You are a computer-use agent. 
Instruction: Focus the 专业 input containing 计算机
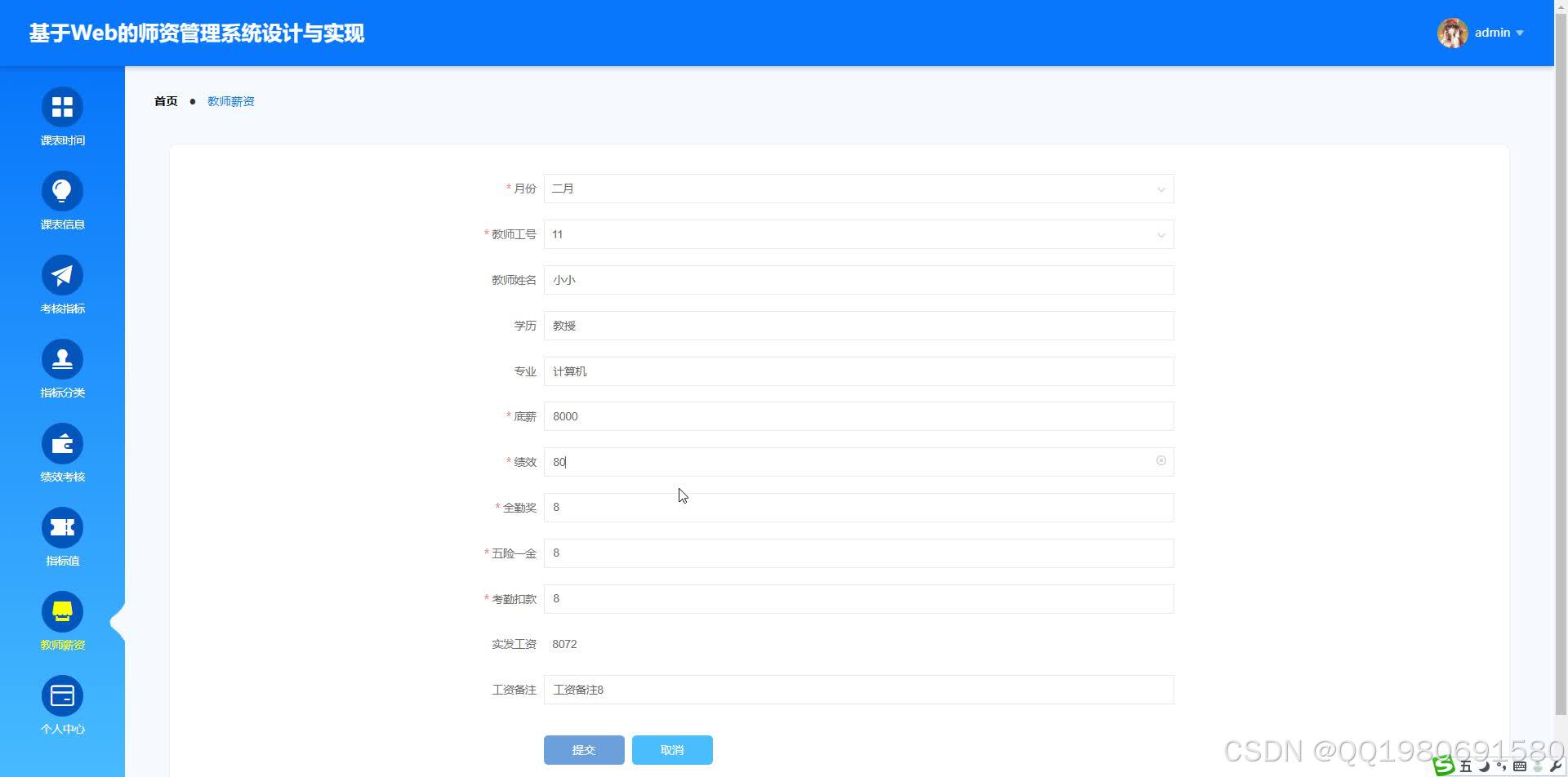pos(858,371)
